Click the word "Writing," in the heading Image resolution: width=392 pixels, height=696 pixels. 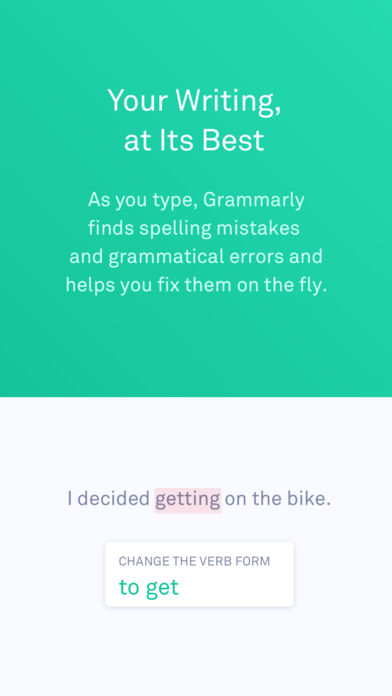tap(228, 102)
